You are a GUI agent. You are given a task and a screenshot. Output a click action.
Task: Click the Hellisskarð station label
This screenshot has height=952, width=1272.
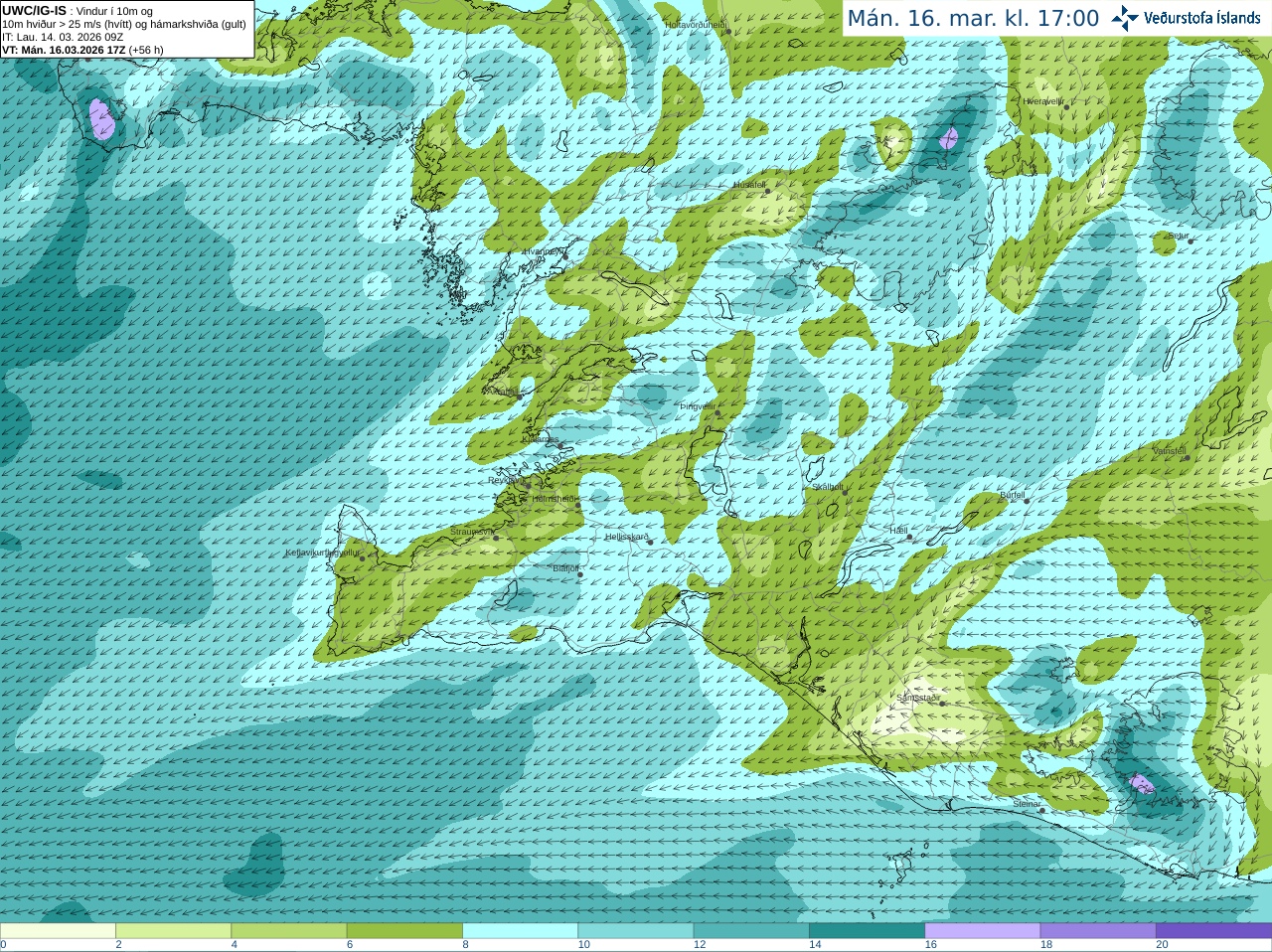(x=626, y=537)
